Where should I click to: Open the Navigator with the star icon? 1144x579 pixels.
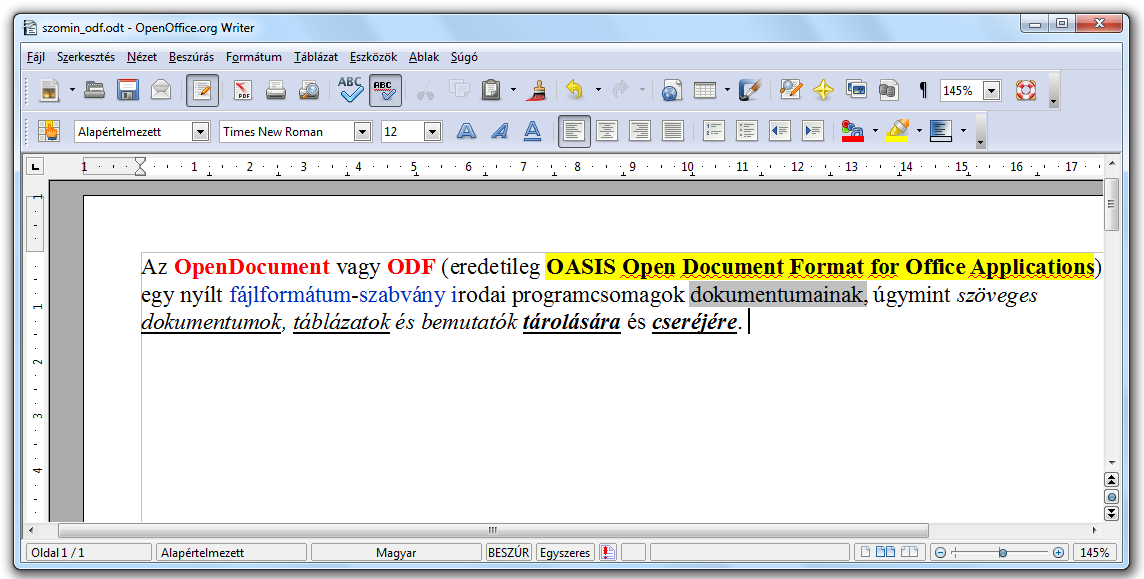tap(823, 90)
